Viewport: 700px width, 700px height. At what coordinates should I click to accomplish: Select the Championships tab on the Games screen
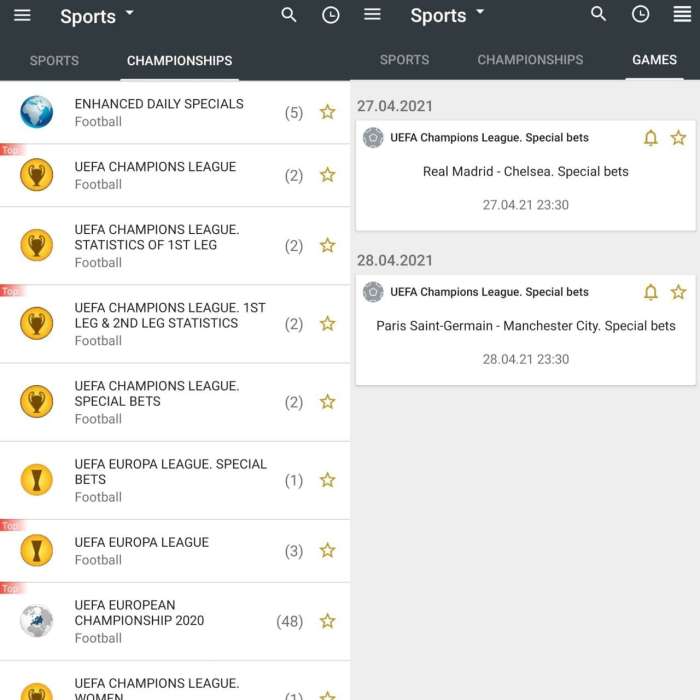[530, 60]
